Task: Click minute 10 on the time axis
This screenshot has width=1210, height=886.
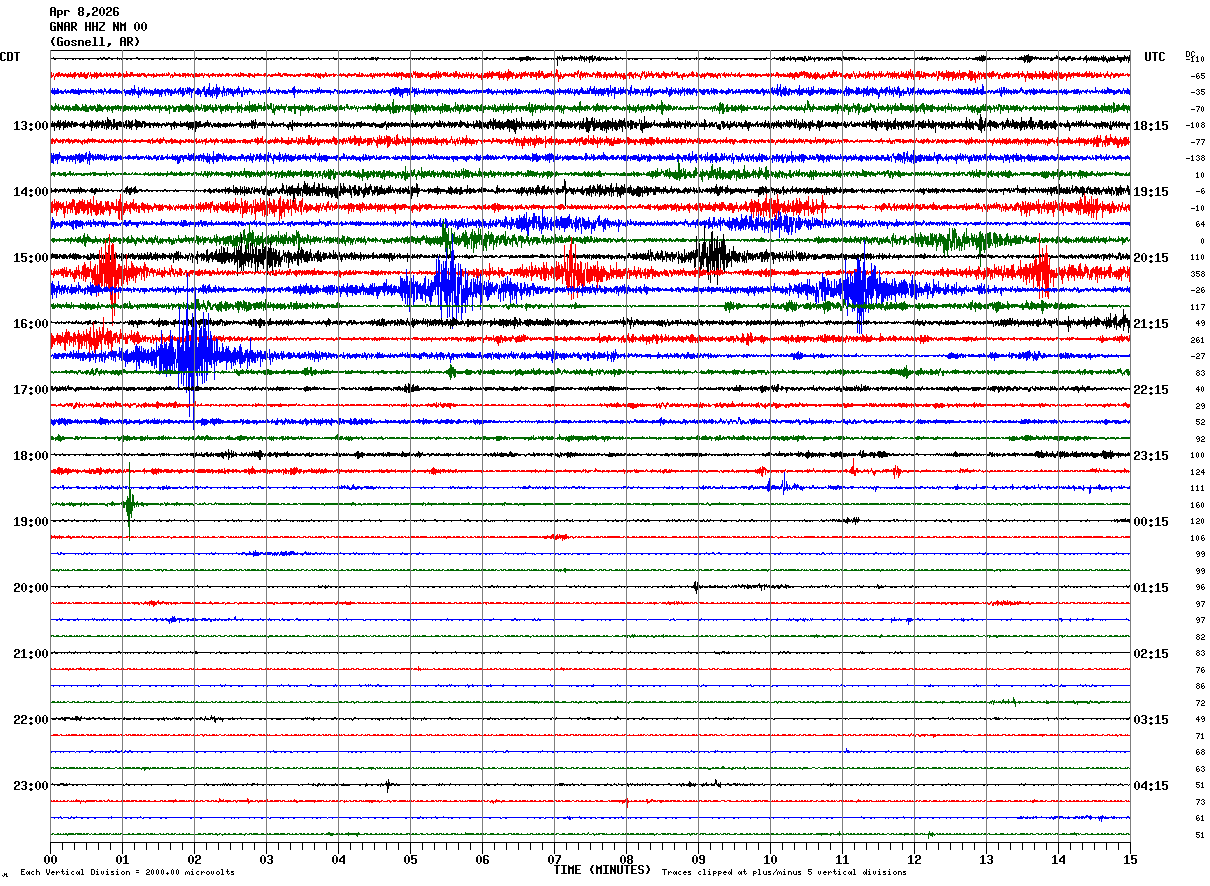Action: point(770,859)
